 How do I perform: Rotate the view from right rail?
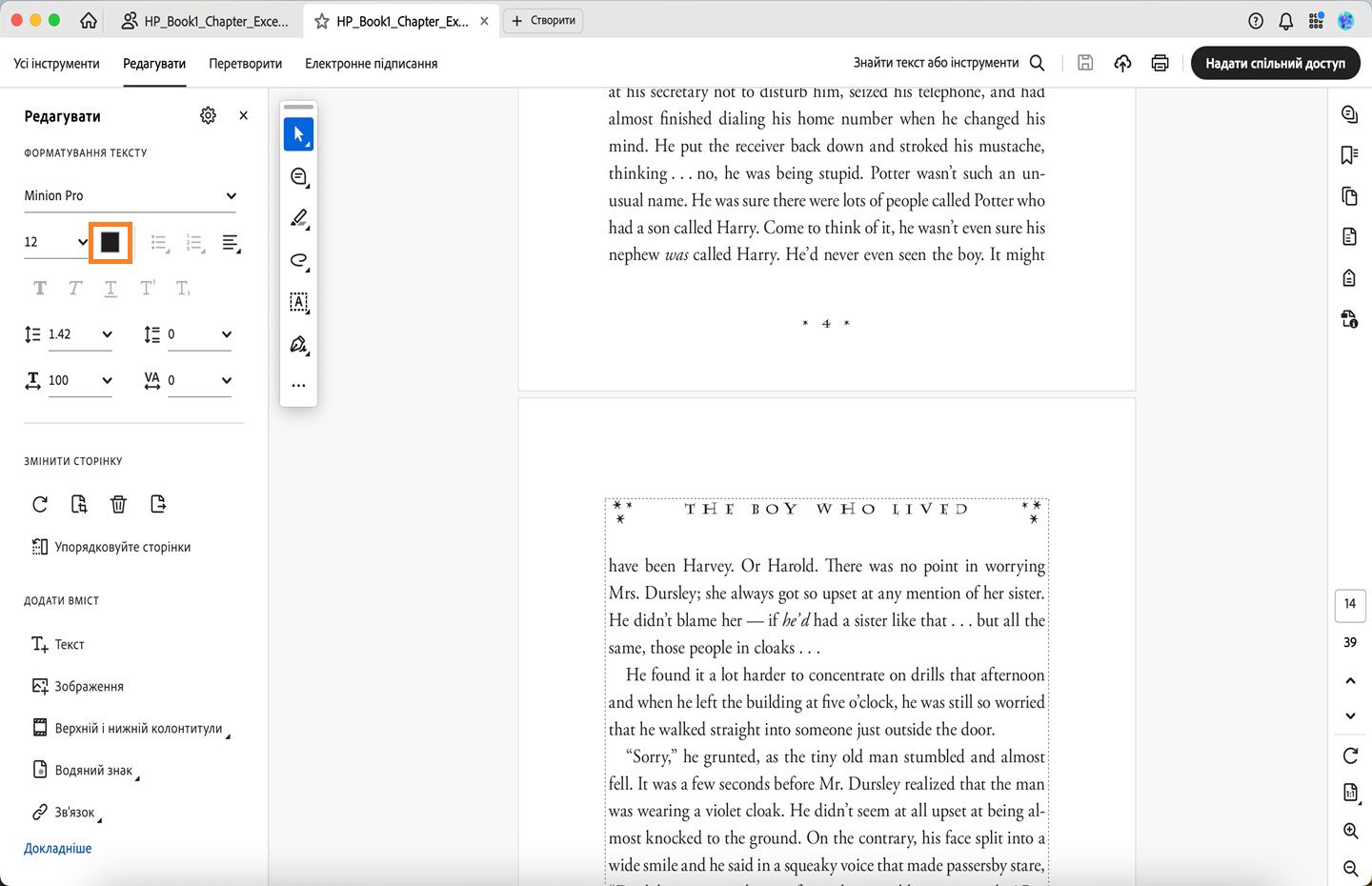[x=1350, y=755]
